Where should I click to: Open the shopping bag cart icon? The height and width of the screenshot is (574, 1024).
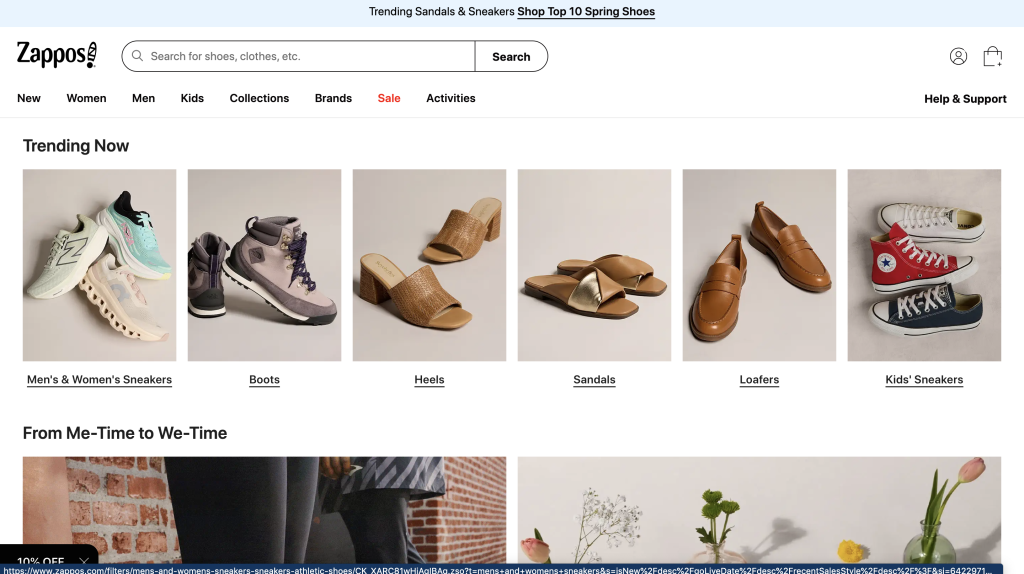click(993, 56)
